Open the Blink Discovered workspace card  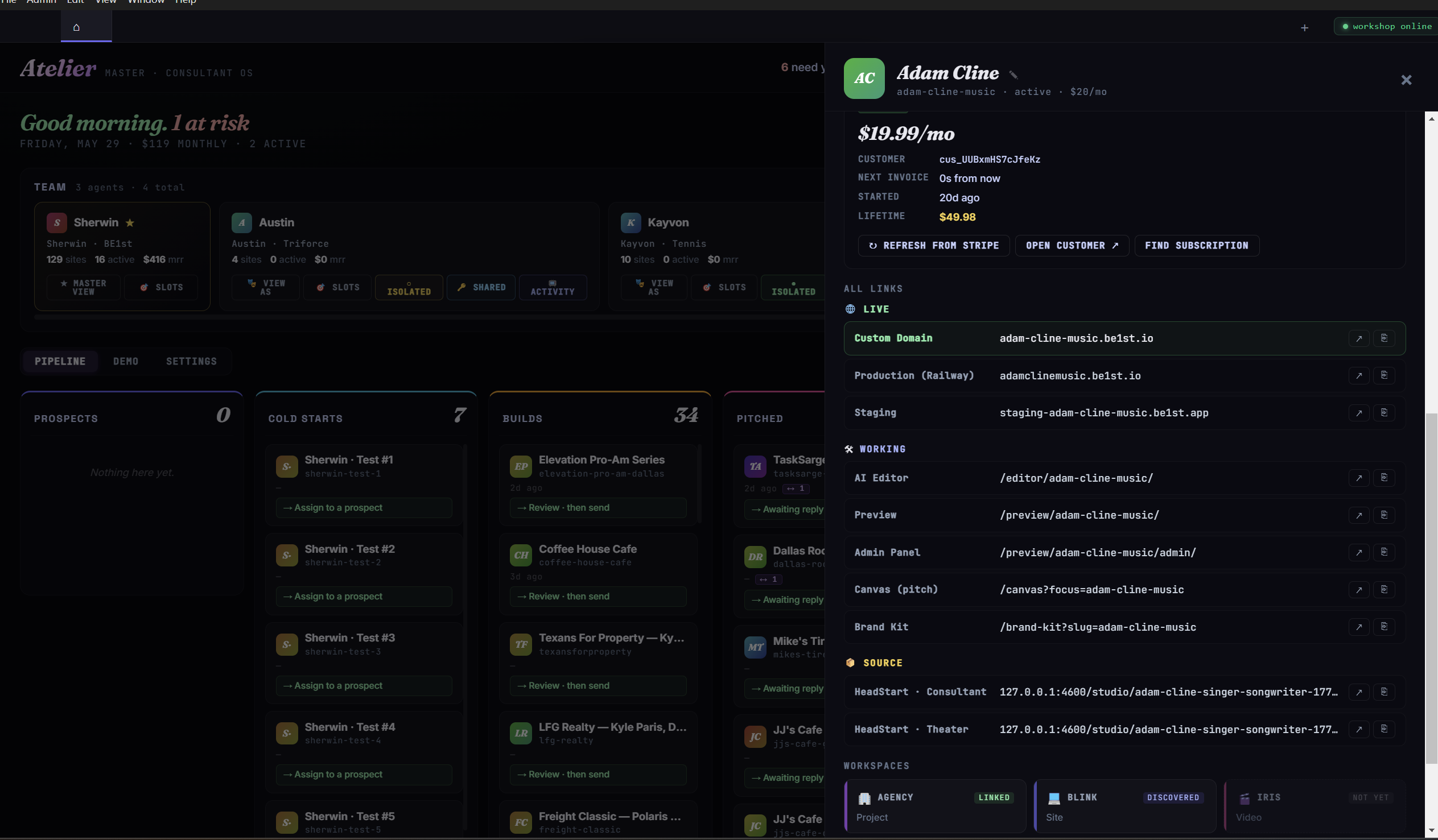click(x=1125, y=807)
